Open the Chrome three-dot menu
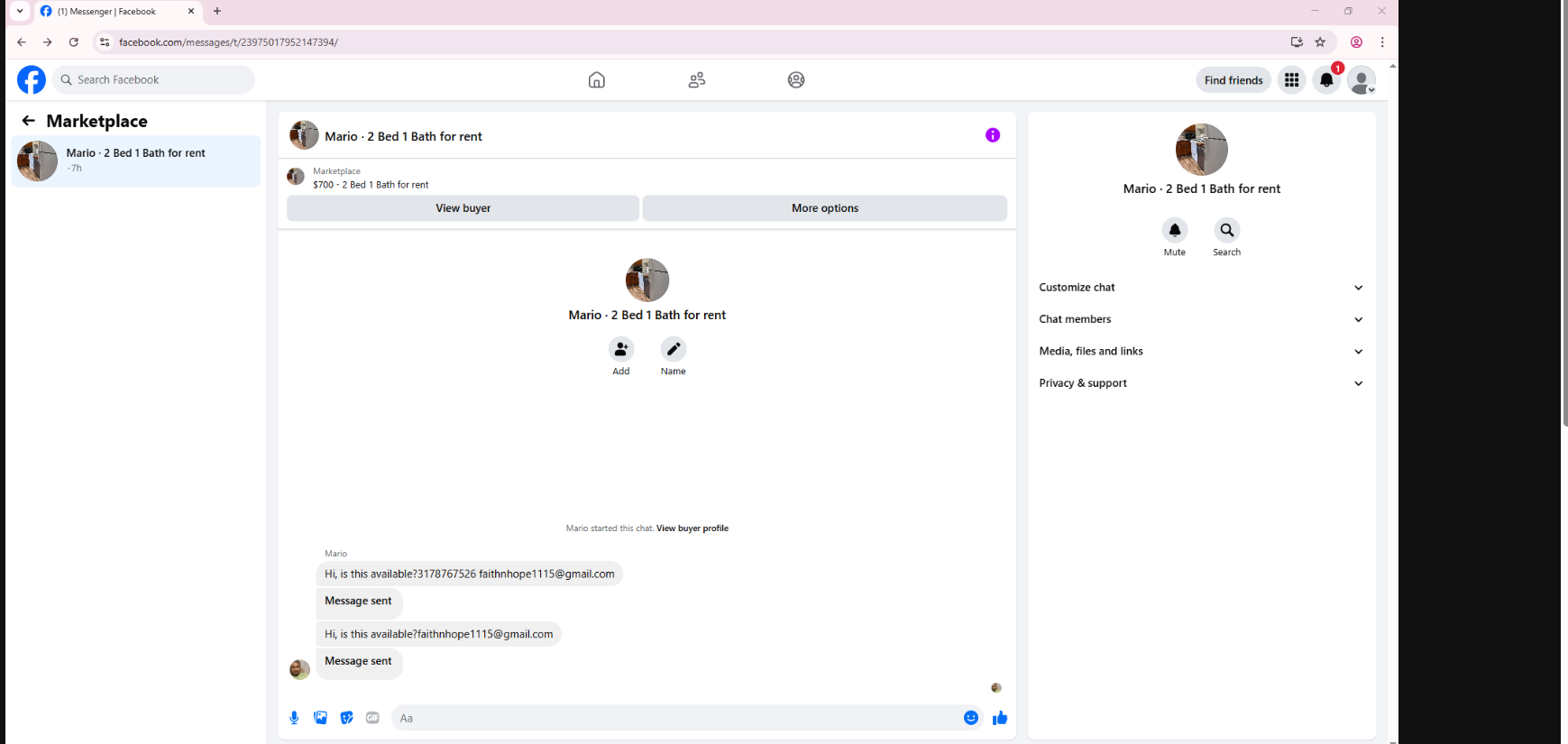Image resolution: width=1568 pixels, height=744 pixels. 1382,41
